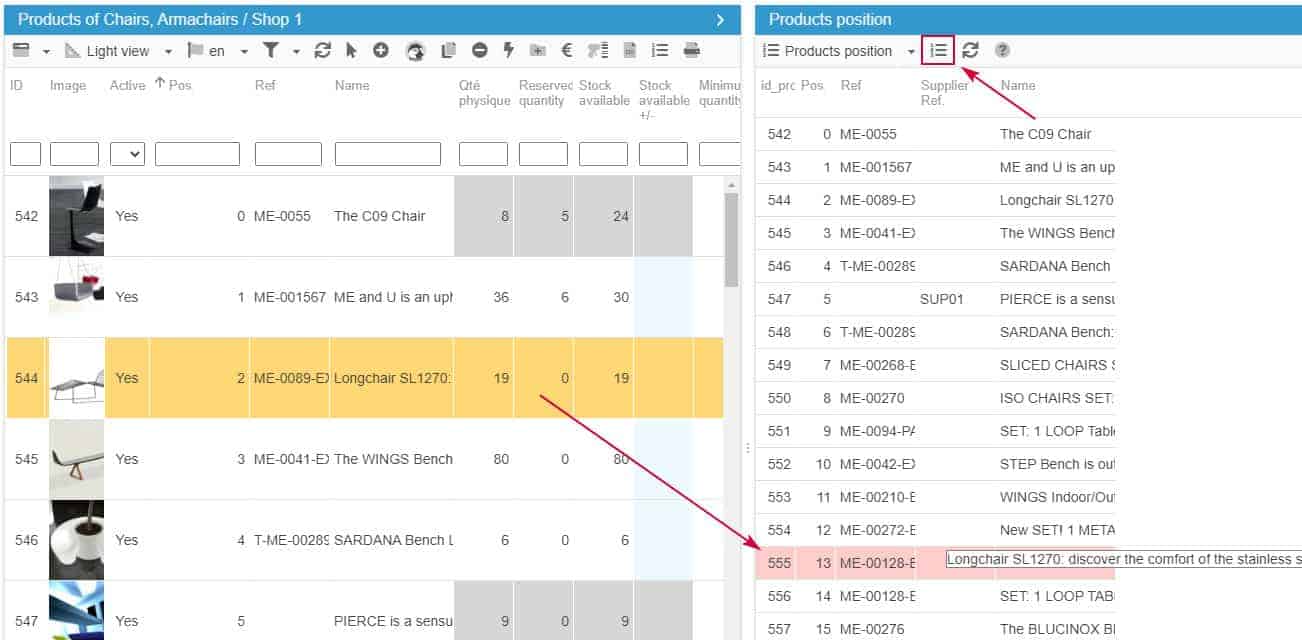Click the euro price icon
This screenshot has width=1302, height=640.
point(566,51)
